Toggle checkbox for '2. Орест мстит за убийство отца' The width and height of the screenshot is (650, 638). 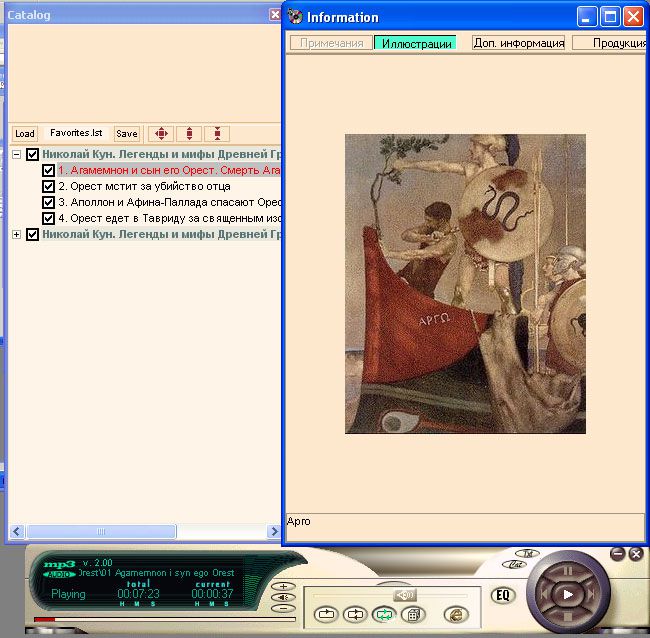tap(48, 186)
